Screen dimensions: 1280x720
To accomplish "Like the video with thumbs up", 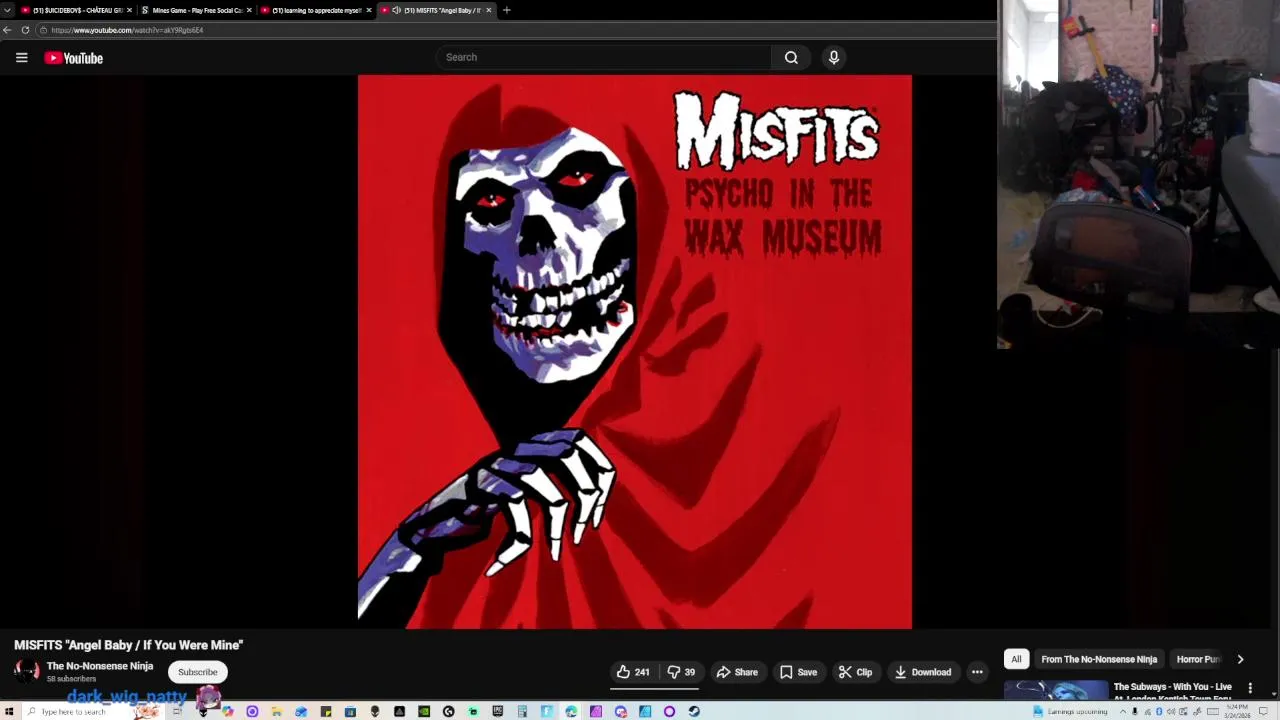I will tap(633, 672).
